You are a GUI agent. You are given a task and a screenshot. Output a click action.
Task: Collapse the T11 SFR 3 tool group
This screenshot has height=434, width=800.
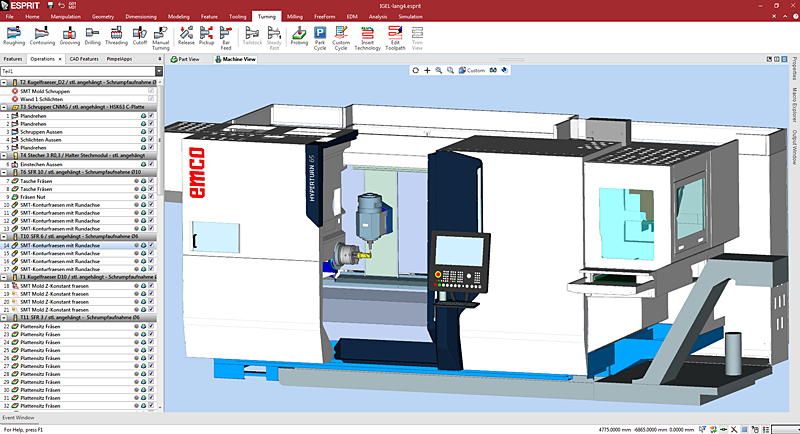4,317
